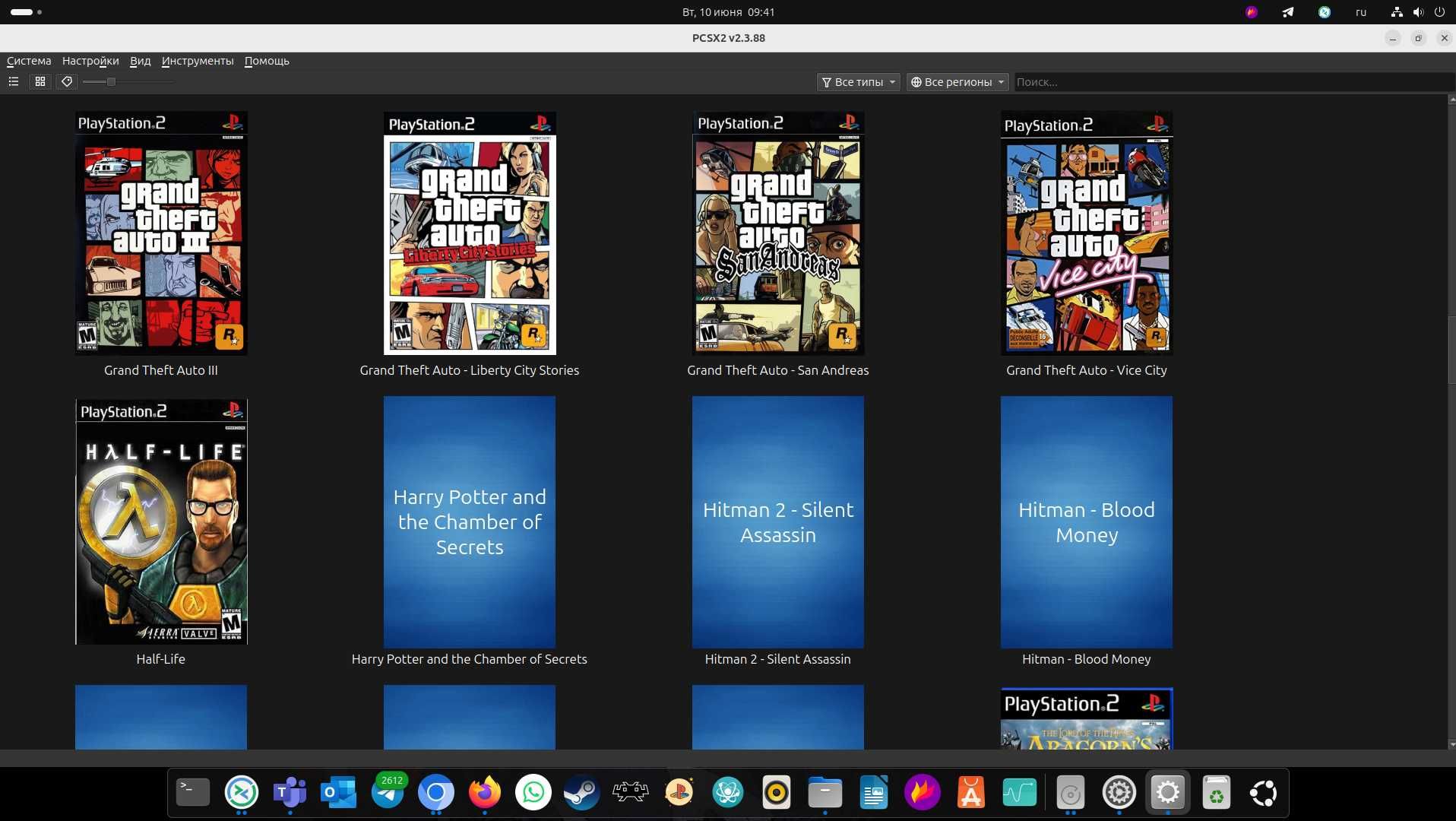Open PCSX2 PlayStation icon in dock
Viewport: 1456px width, 821px height.
point(679,793)
